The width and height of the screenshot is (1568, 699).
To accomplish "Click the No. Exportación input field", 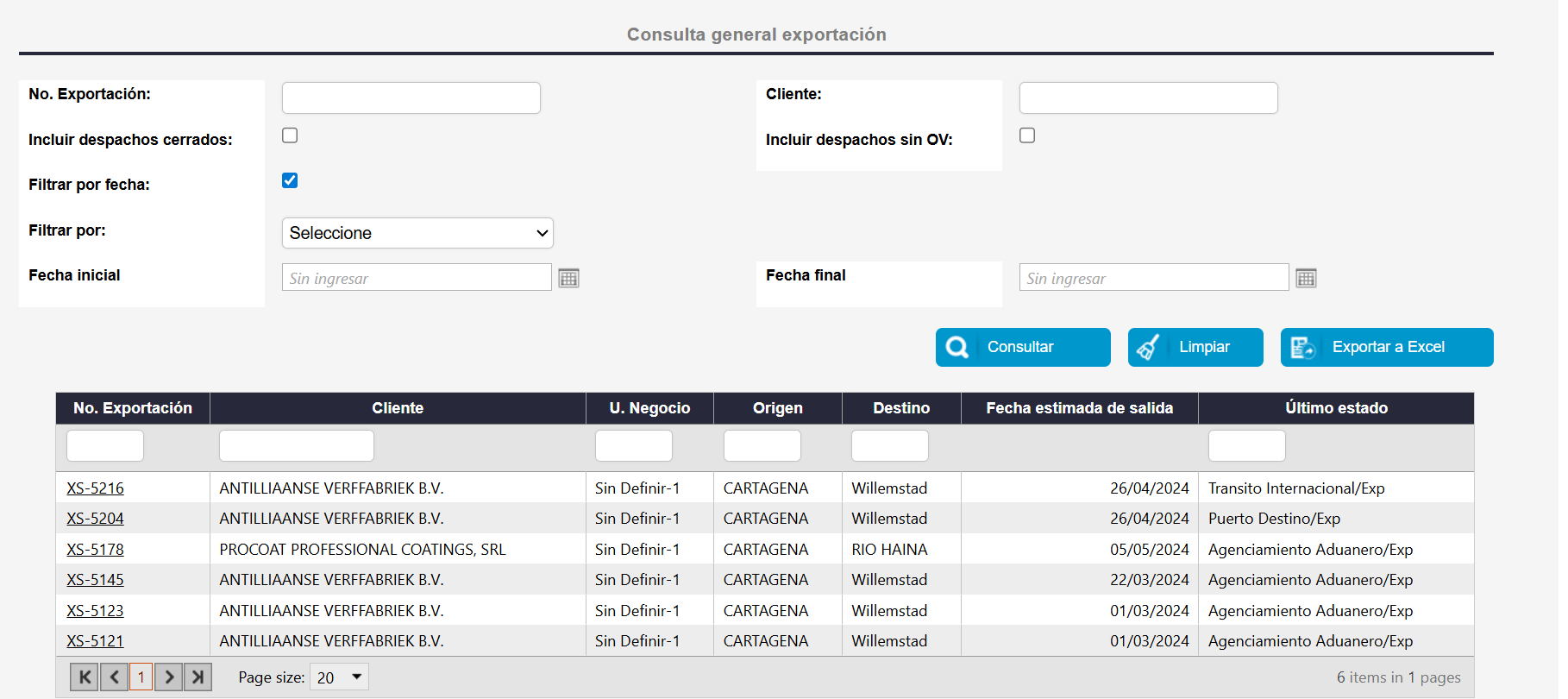I will coord(411,98).
